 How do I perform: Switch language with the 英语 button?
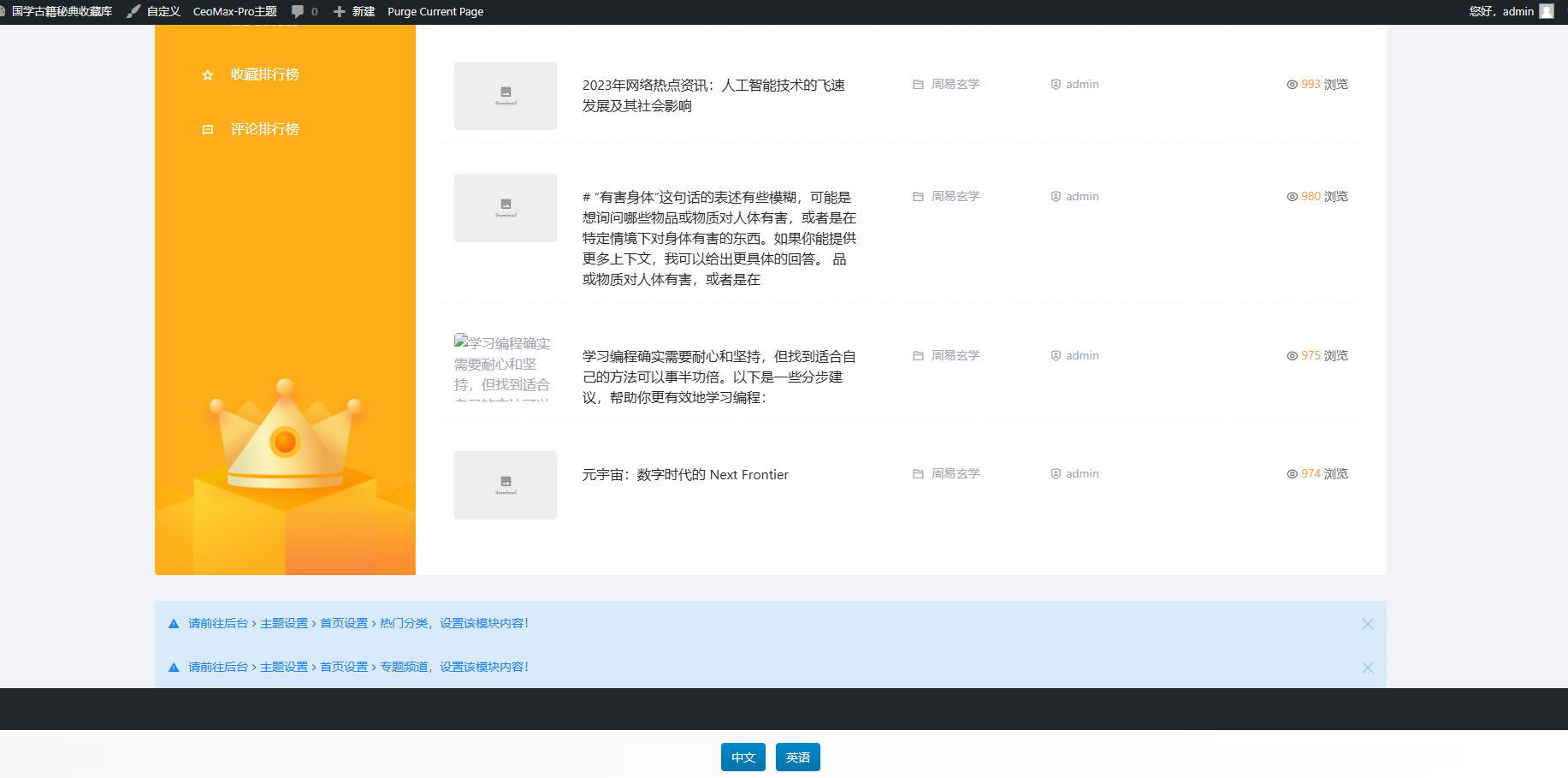[x=798, y=757]
